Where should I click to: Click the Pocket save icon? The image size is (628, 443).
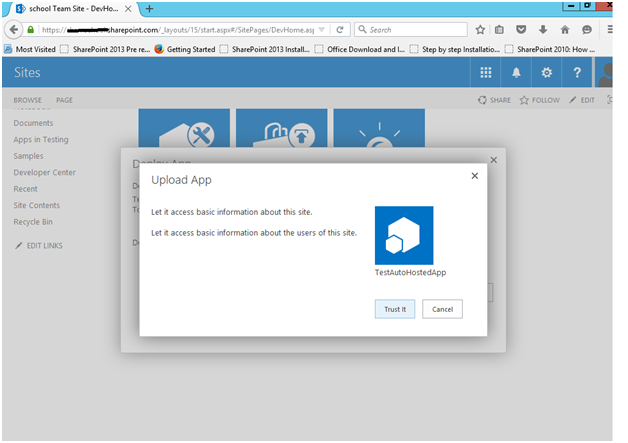(x=521, y=30)
